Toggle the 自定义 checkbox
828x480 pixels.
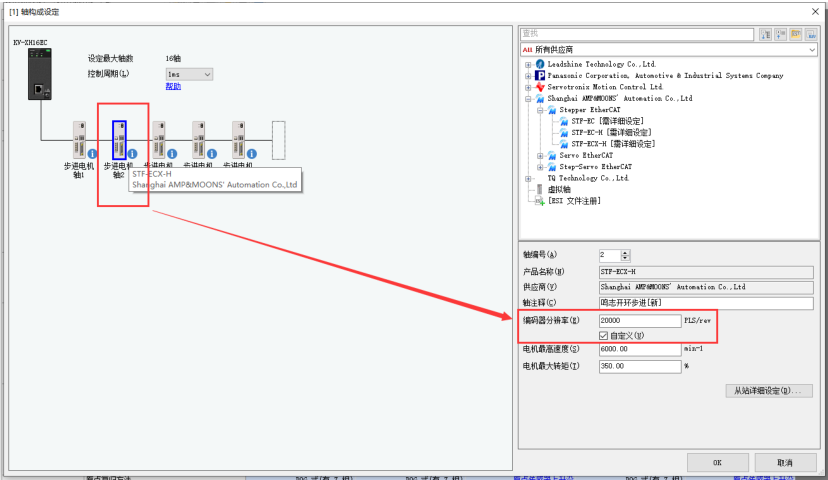(603, 335)
